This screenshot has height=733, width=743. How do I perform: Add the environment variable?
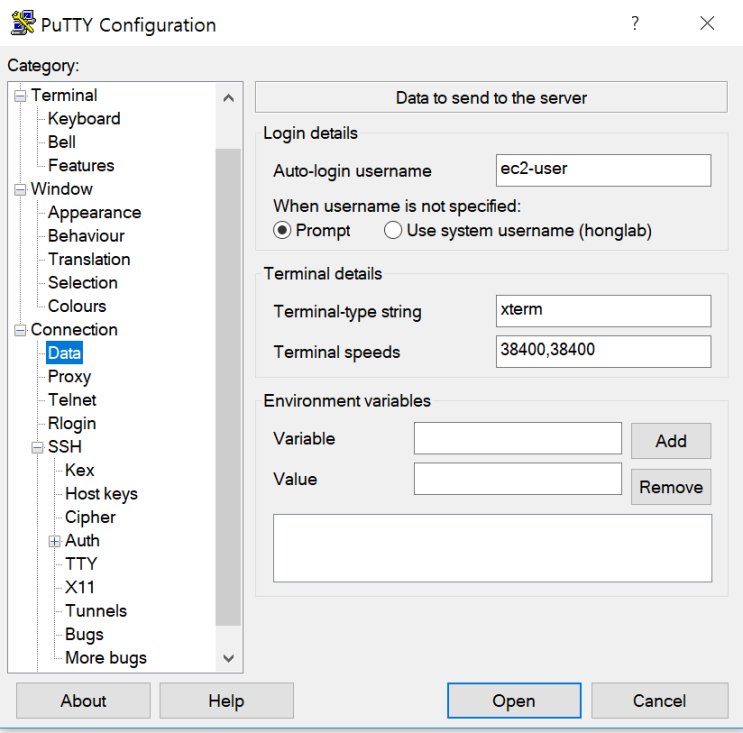[x=671, y=441]
